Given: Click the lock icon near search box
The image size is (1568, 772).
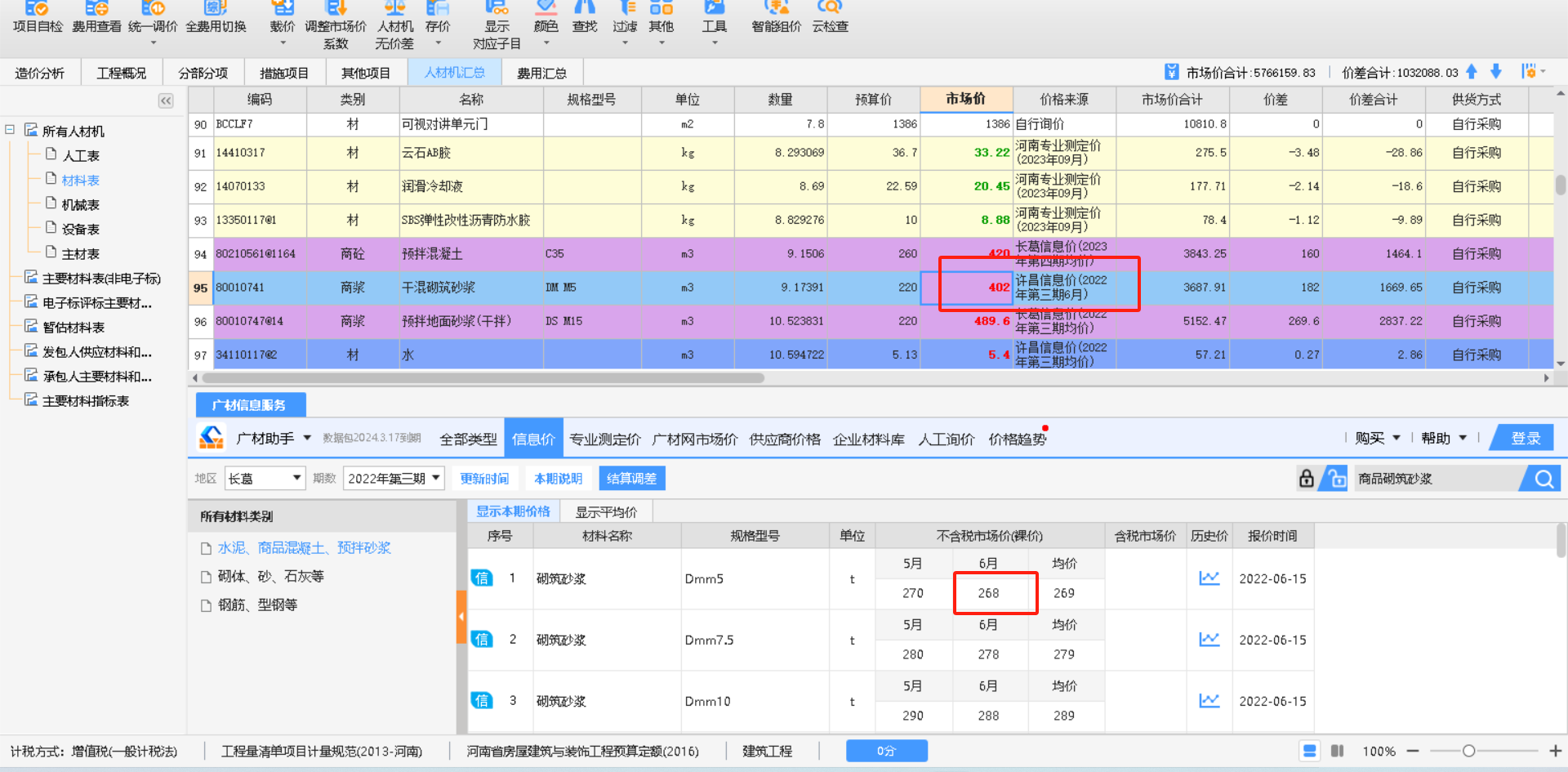Looking at the screenshot, I should 1307,478.
